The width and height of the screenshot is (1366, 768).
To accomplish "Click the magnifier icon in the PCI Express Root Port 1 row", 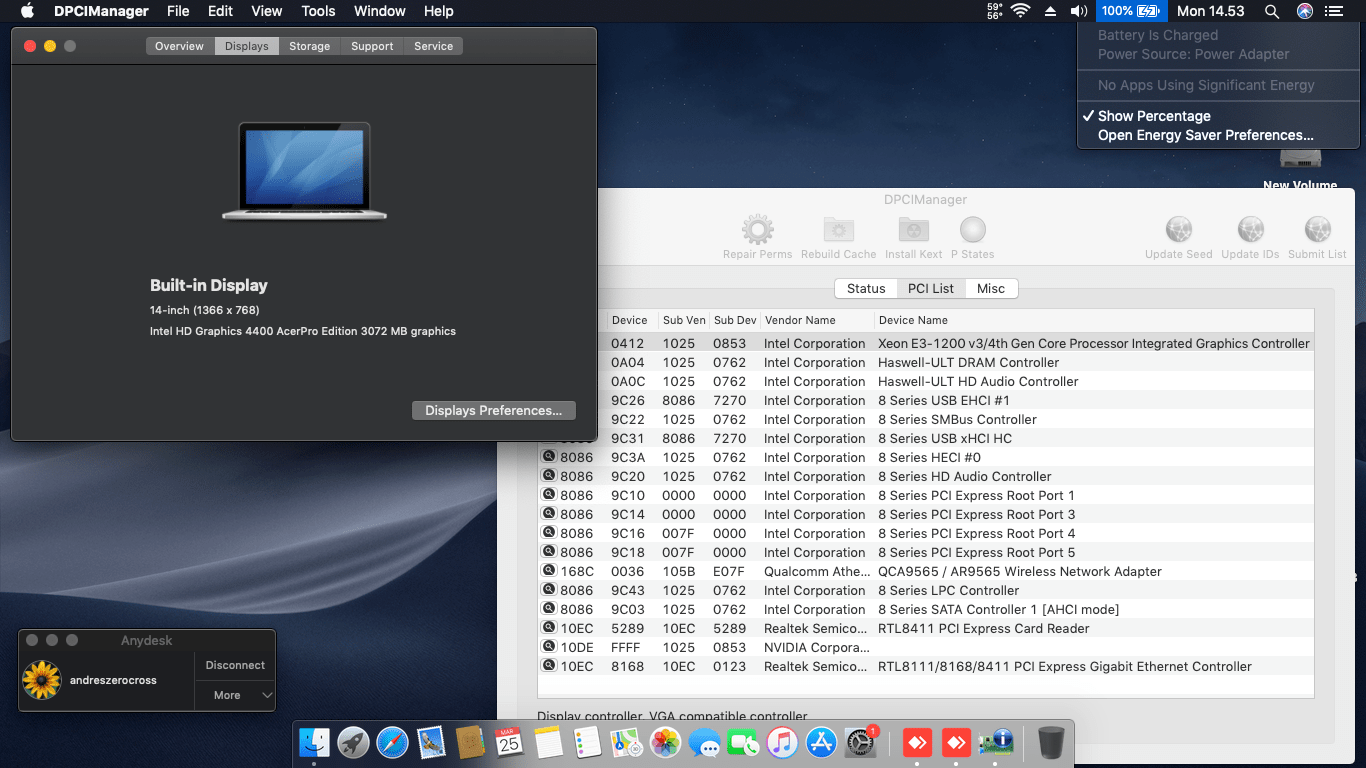I will [549, 495].
